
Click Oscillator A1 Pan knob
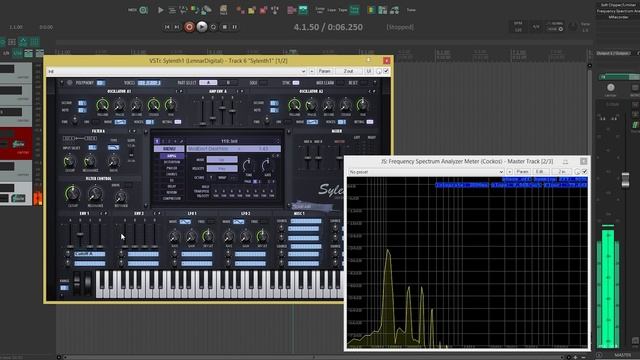coord(170,106)
